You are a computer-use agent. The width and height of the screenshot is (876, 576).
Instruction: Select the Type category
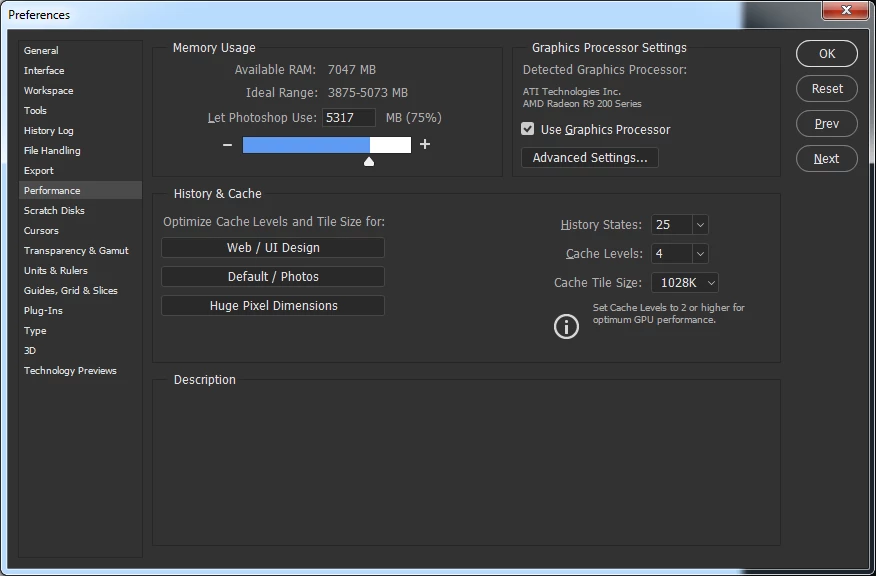80,331
